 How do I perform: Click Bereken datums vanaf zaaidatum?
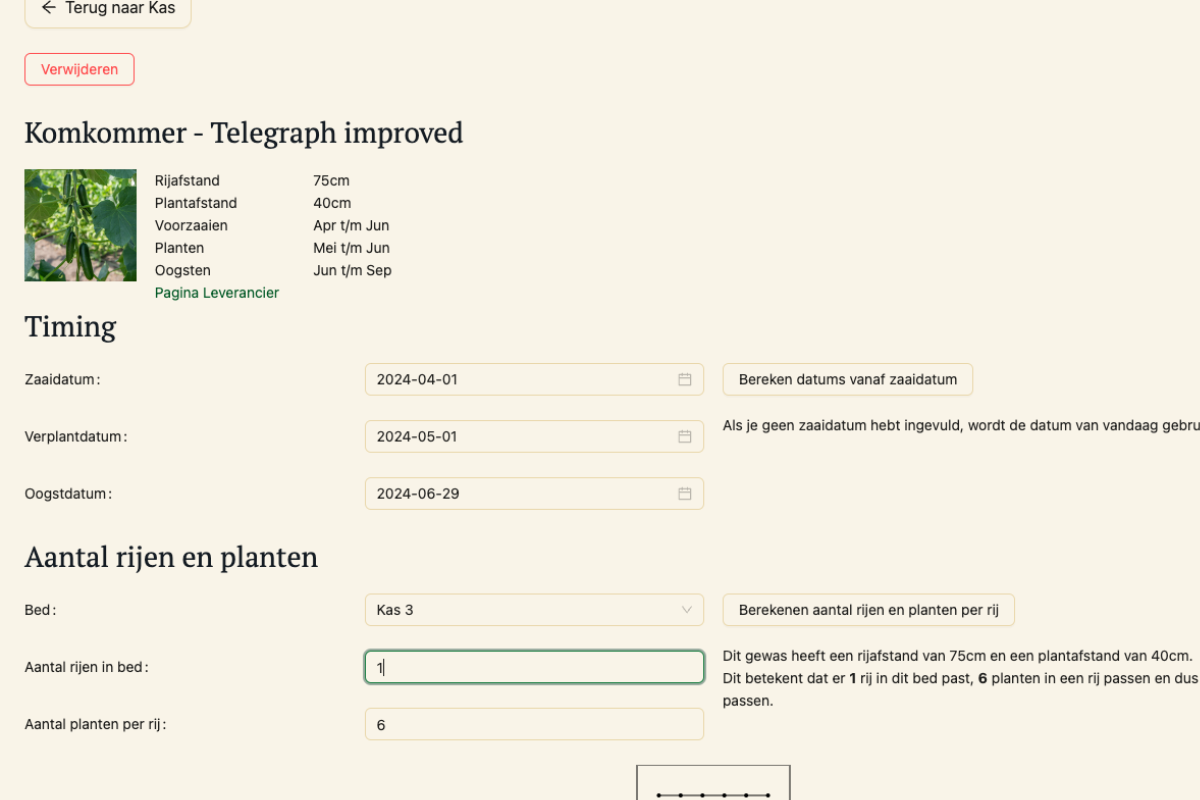[x=848, y=380]
